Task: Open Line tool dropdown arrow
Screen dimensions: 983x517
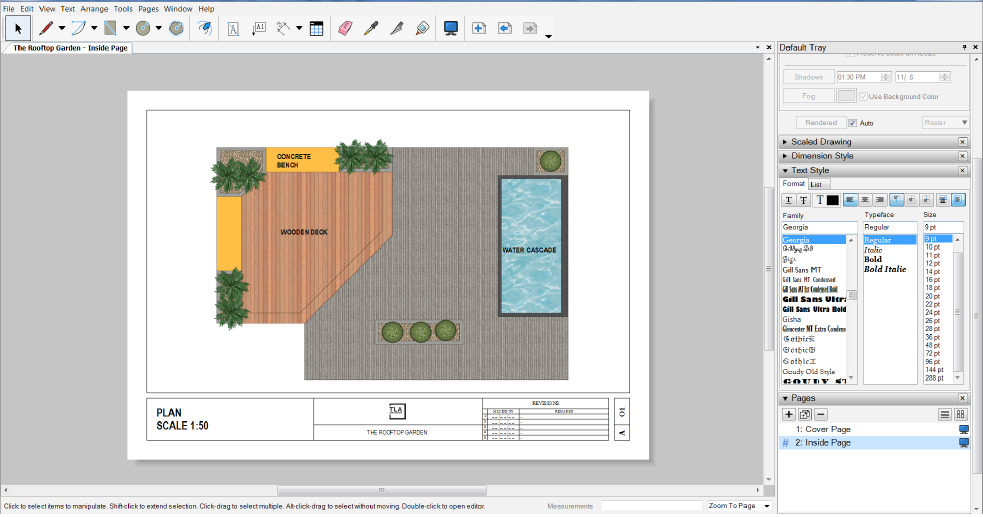Action: pyautogui.click(x=61, y=28)
